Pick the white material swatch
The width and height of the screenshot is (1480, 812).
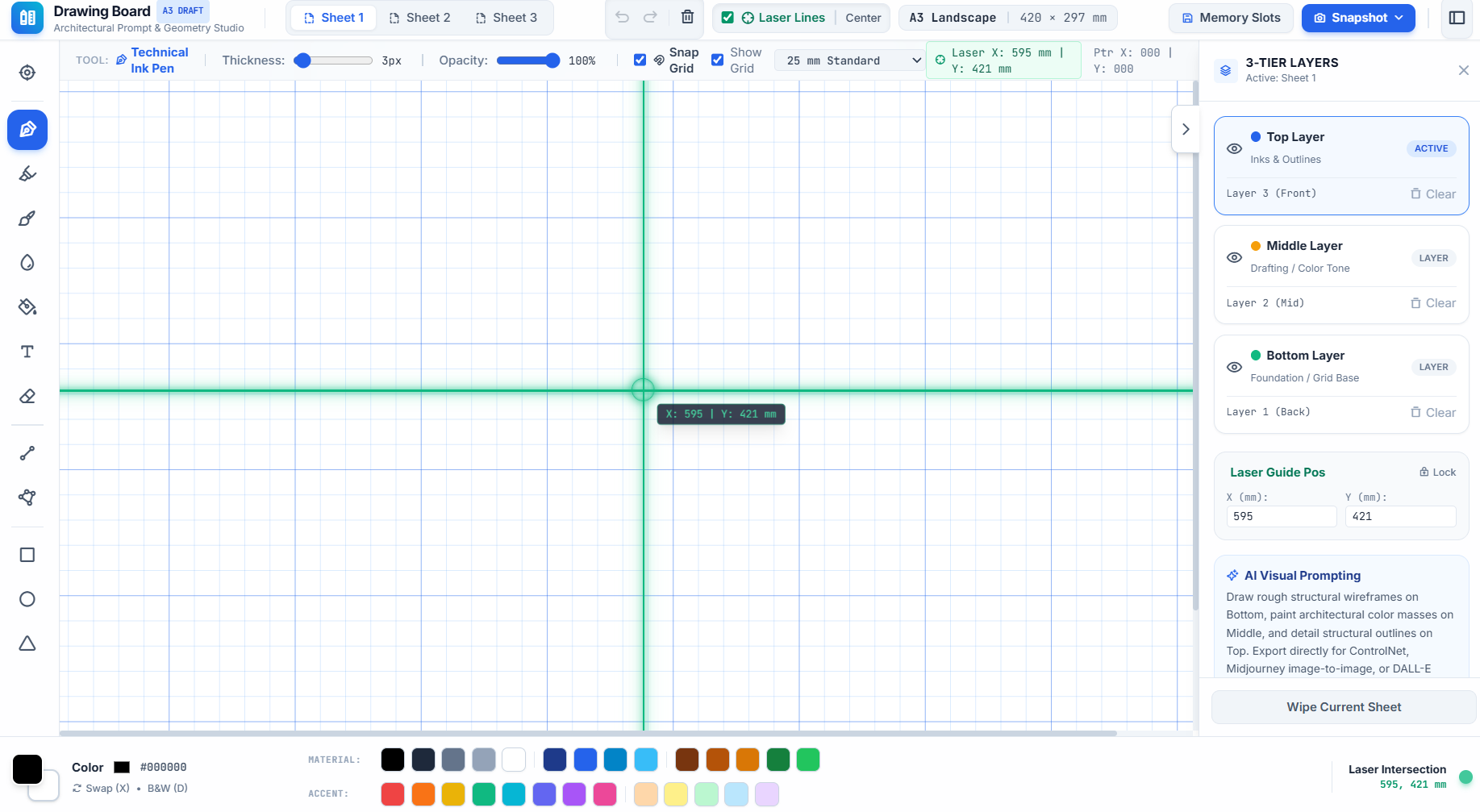tap(514, 760)
